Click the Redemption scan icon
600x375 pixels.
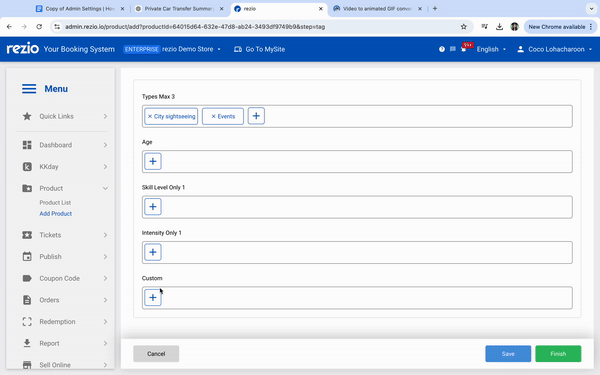27,322
